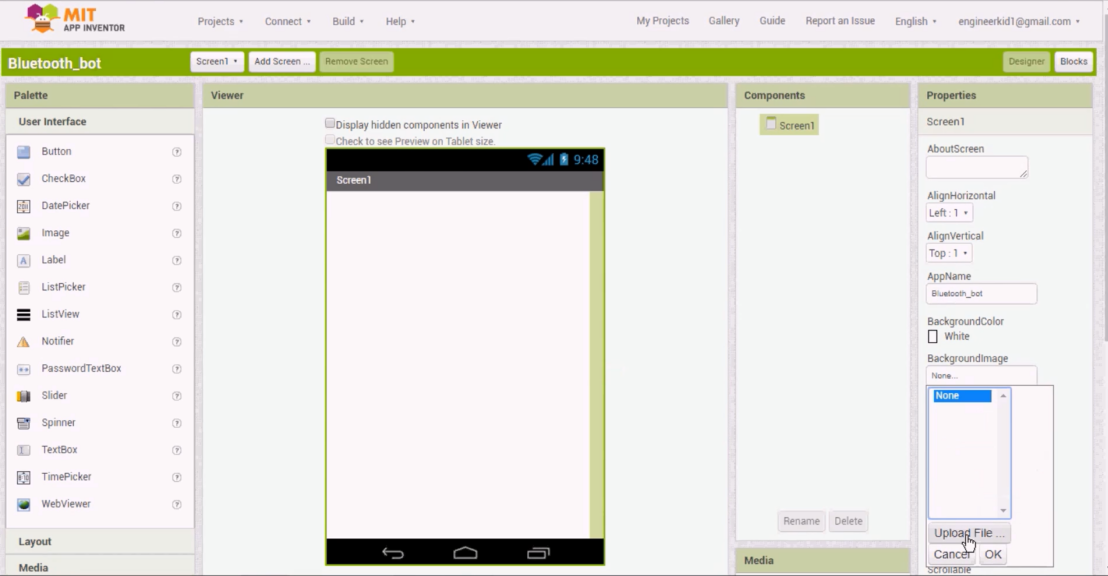Click the Remove Screen button
This screenshot has height=576, width=1108.
click(356, 61)
